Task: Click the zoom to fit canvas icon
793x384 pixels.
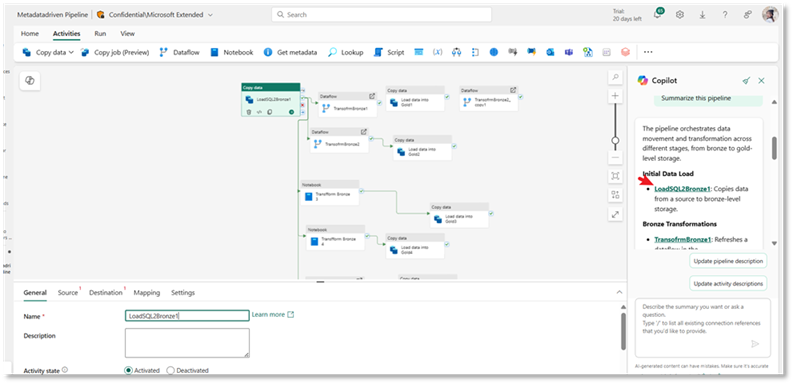Action: point(615,176)
